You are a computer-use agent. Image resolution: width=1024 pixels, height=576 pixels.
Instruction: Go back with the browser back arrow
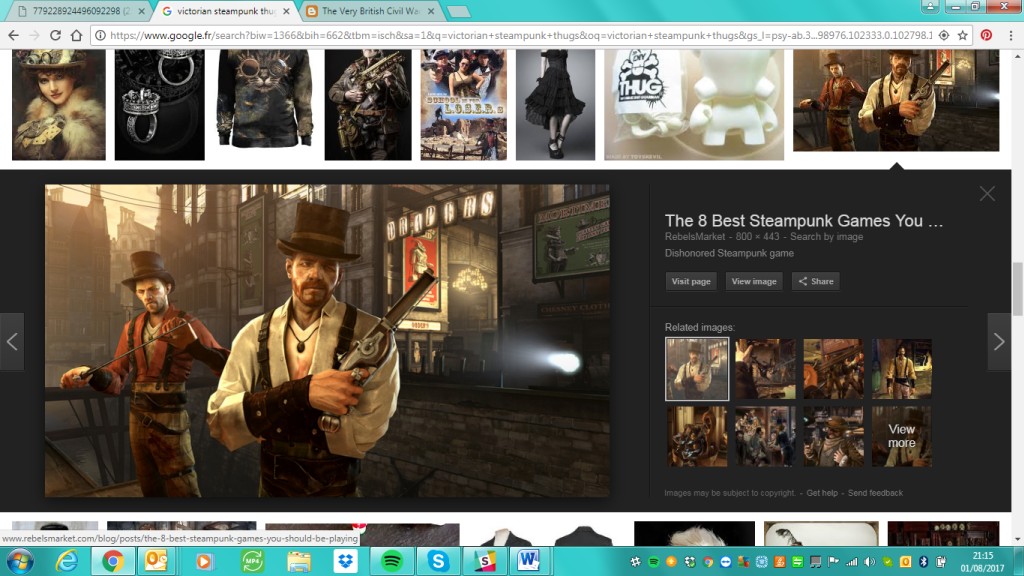click(14, 35)
